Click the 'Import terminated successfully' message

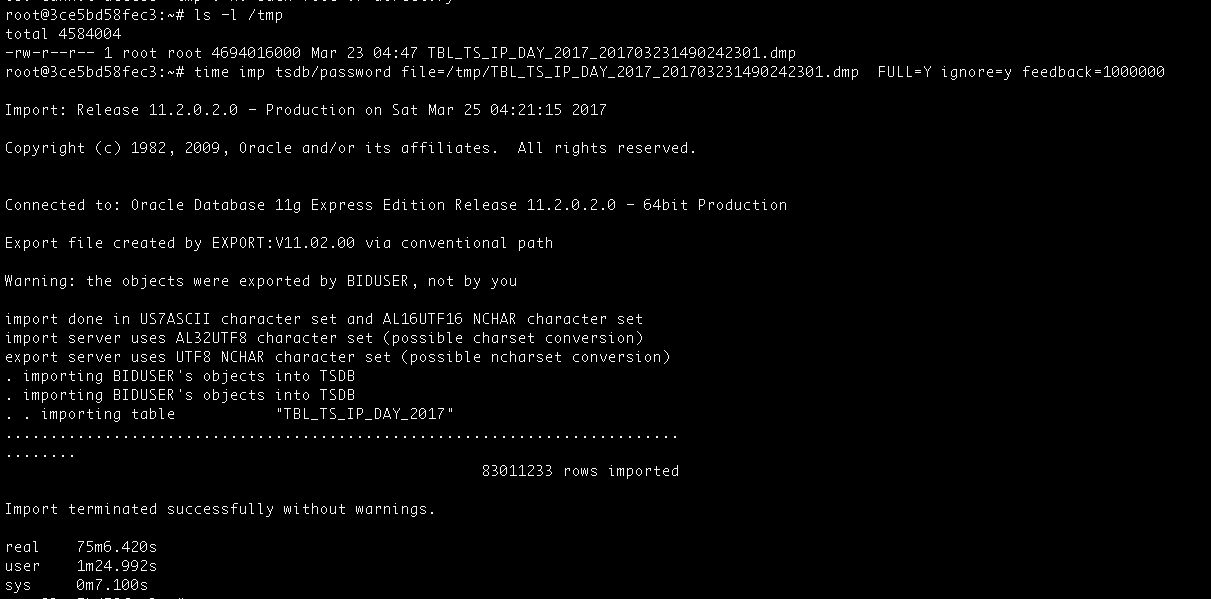[221, 509]
